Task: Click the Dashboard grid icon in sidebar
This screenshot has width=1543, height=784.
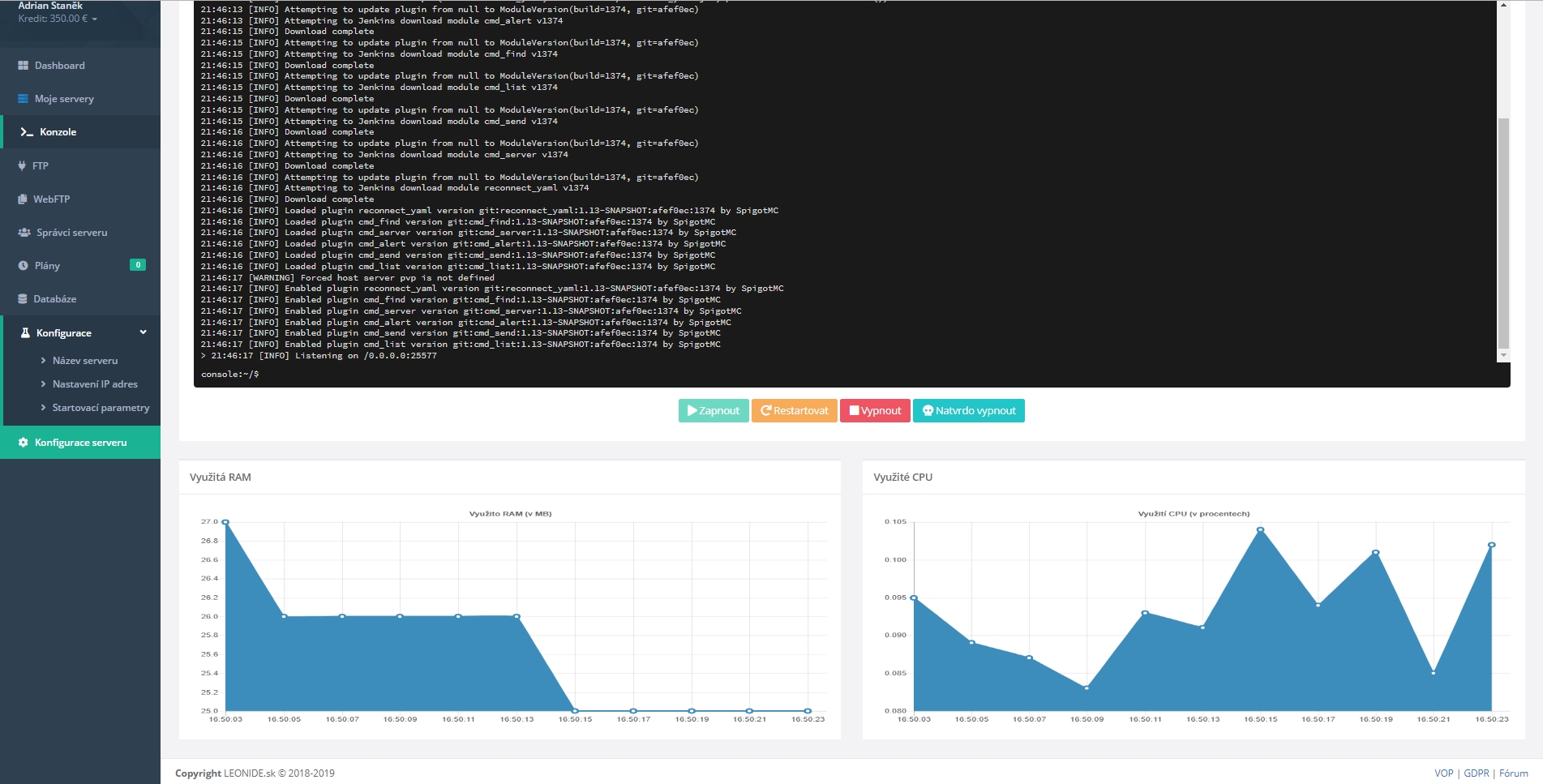Action: coord(23,66)
